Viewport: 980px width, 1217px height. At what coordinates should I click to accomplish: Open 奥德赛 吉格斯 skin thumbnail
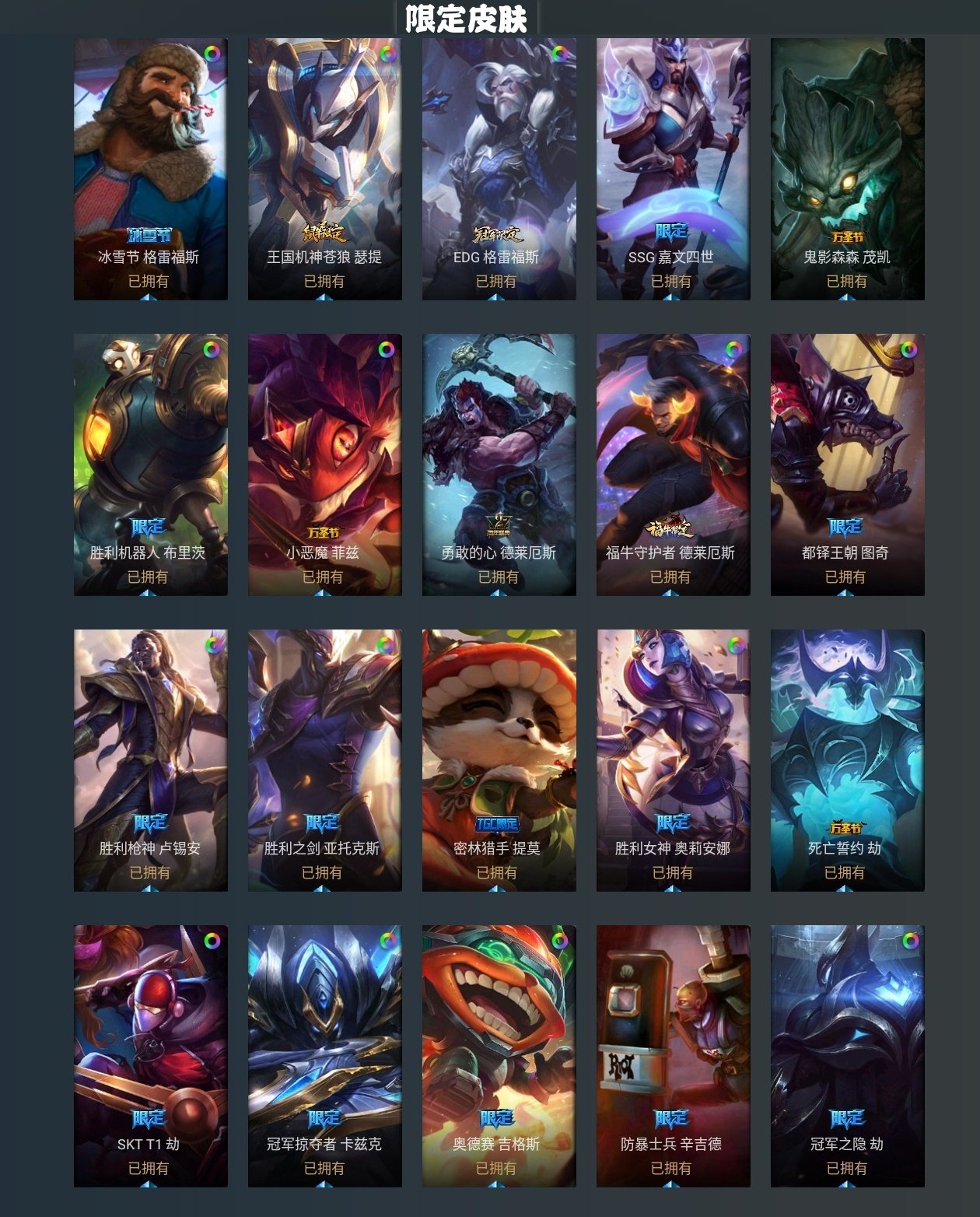pyautogui.click(x=499, y=1057)
